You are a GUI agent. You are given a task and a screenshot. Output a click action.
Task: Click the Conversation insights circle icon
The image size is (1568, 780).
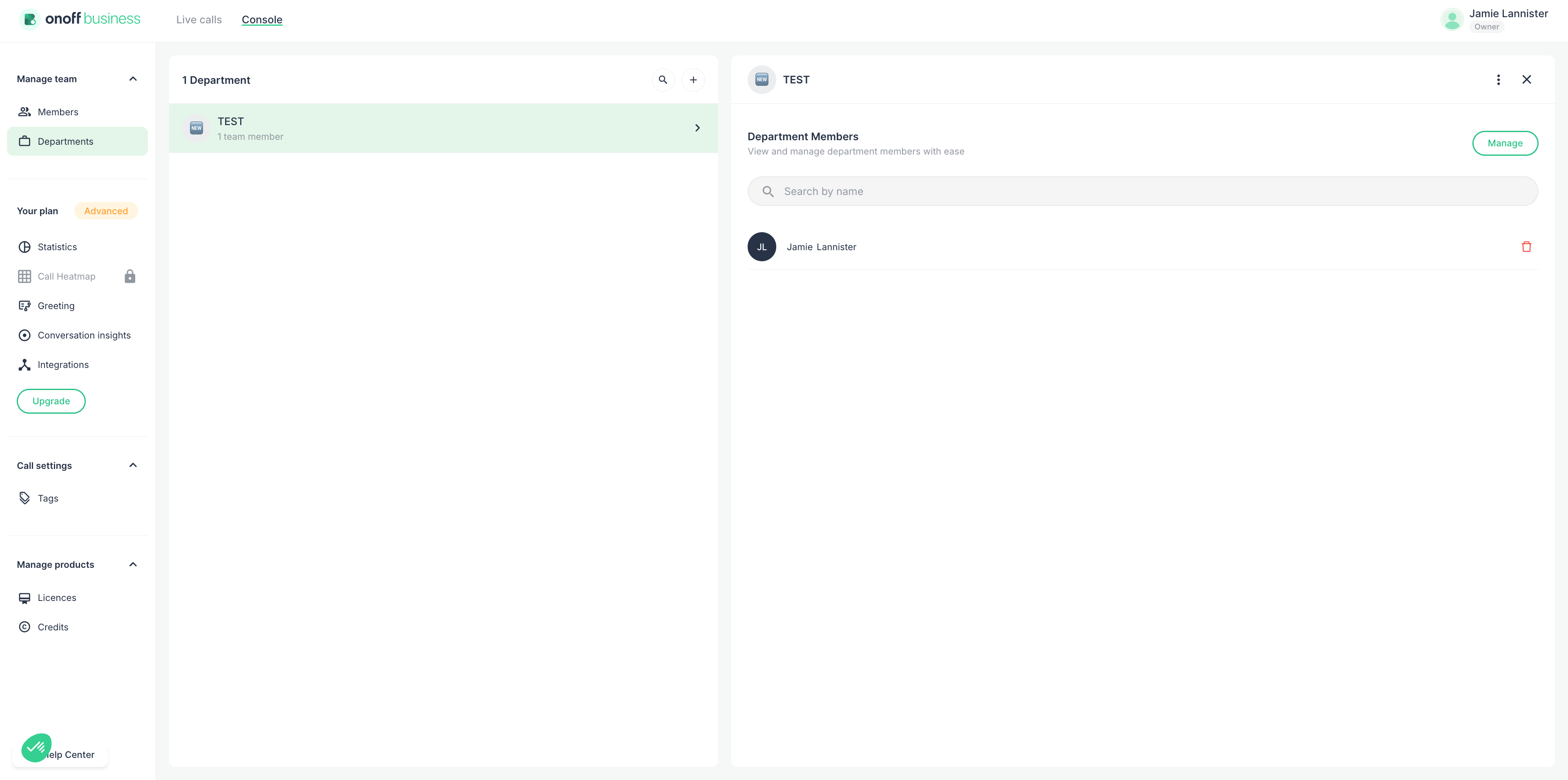[x=25, y=336]
